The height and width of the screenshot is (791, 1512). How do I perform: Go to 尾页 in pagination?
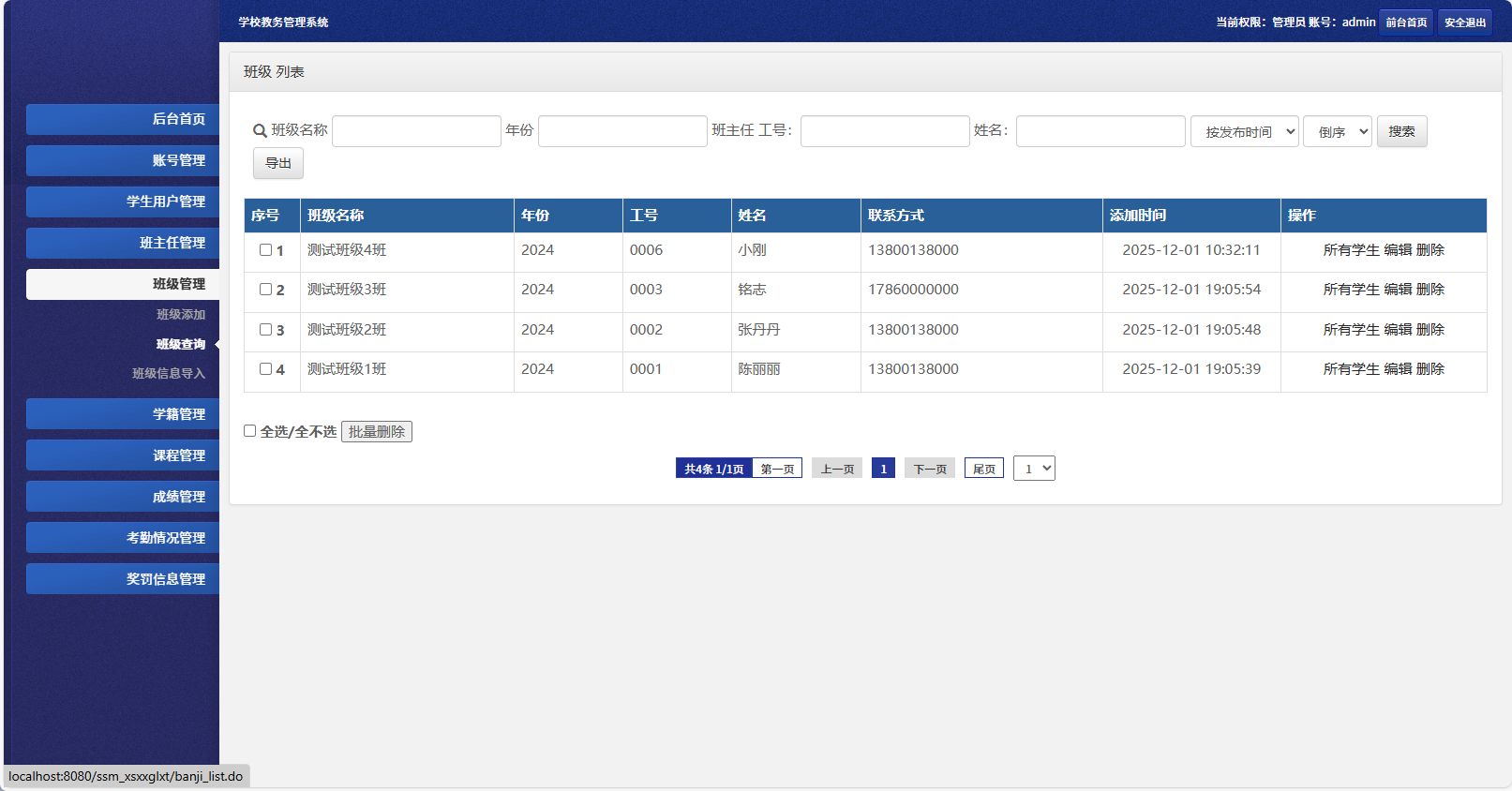pyautogui.click(x=984, y=469)
